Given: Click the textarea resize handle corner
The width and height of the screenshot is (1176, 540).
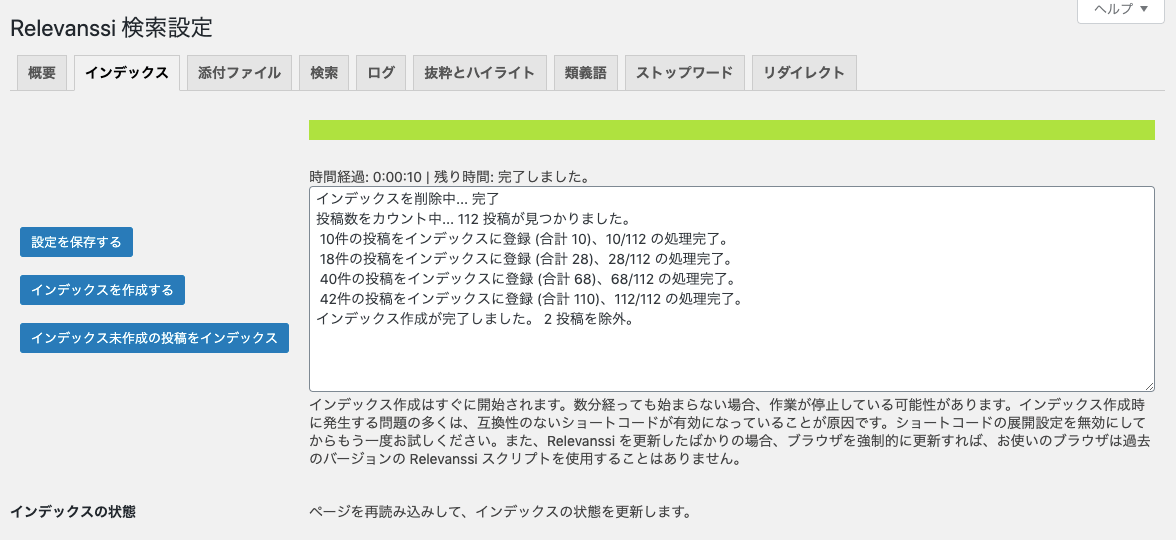Looking at the screenshot, I should point(1149,386).
